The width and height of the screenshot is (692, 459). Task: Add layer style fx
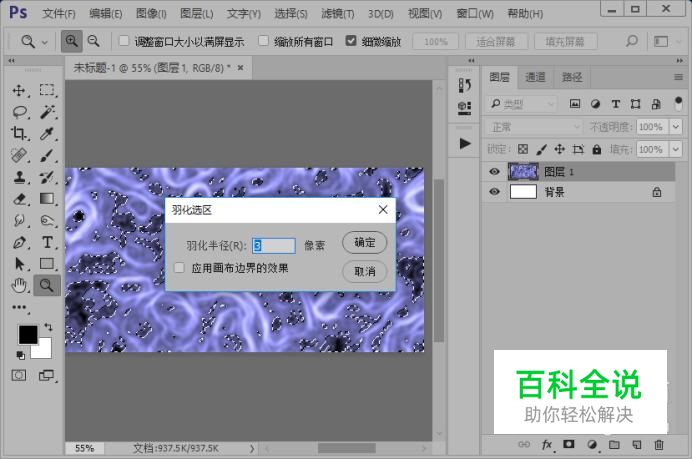pyautogui.click(x=547, y=444)
